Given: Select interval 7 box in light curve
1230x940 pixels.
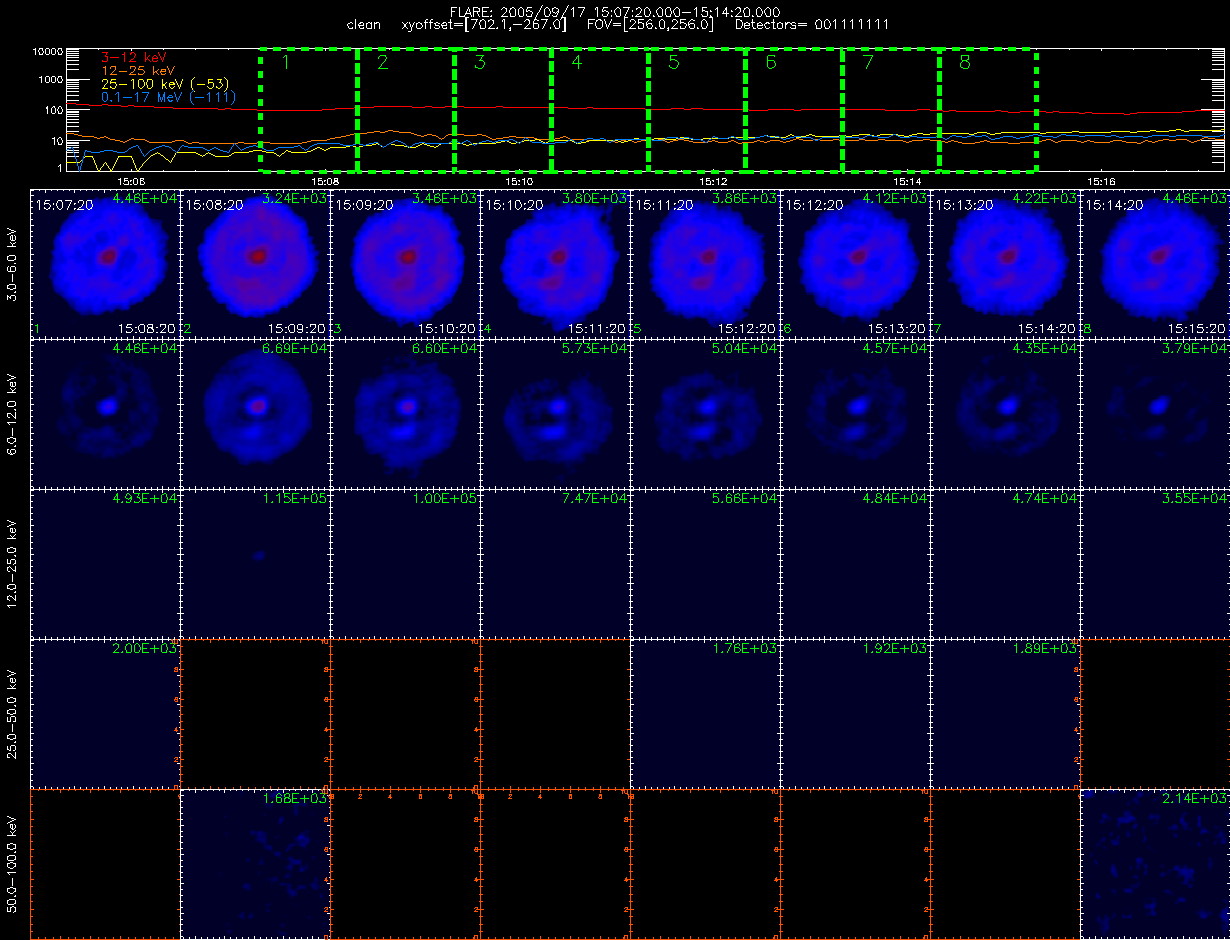Looking at the screenshot, I should point(891,110).
